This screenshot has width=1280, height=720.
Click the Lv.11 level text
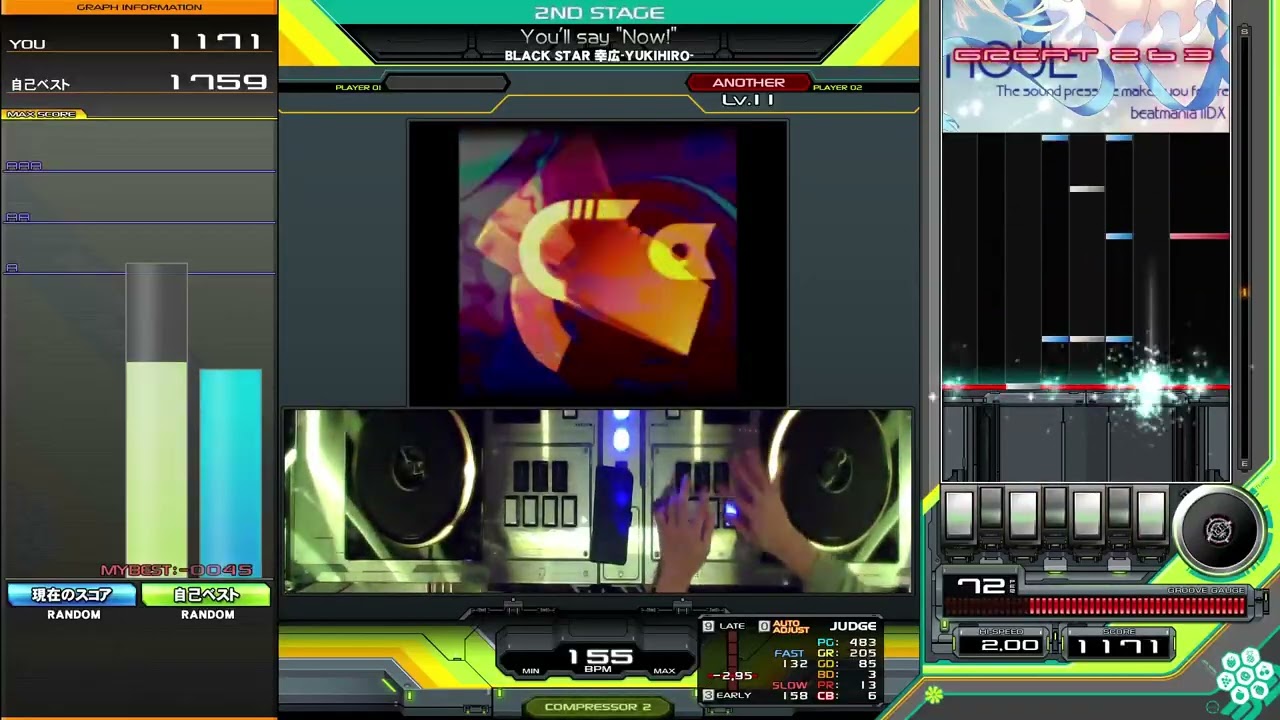(748, 100)
